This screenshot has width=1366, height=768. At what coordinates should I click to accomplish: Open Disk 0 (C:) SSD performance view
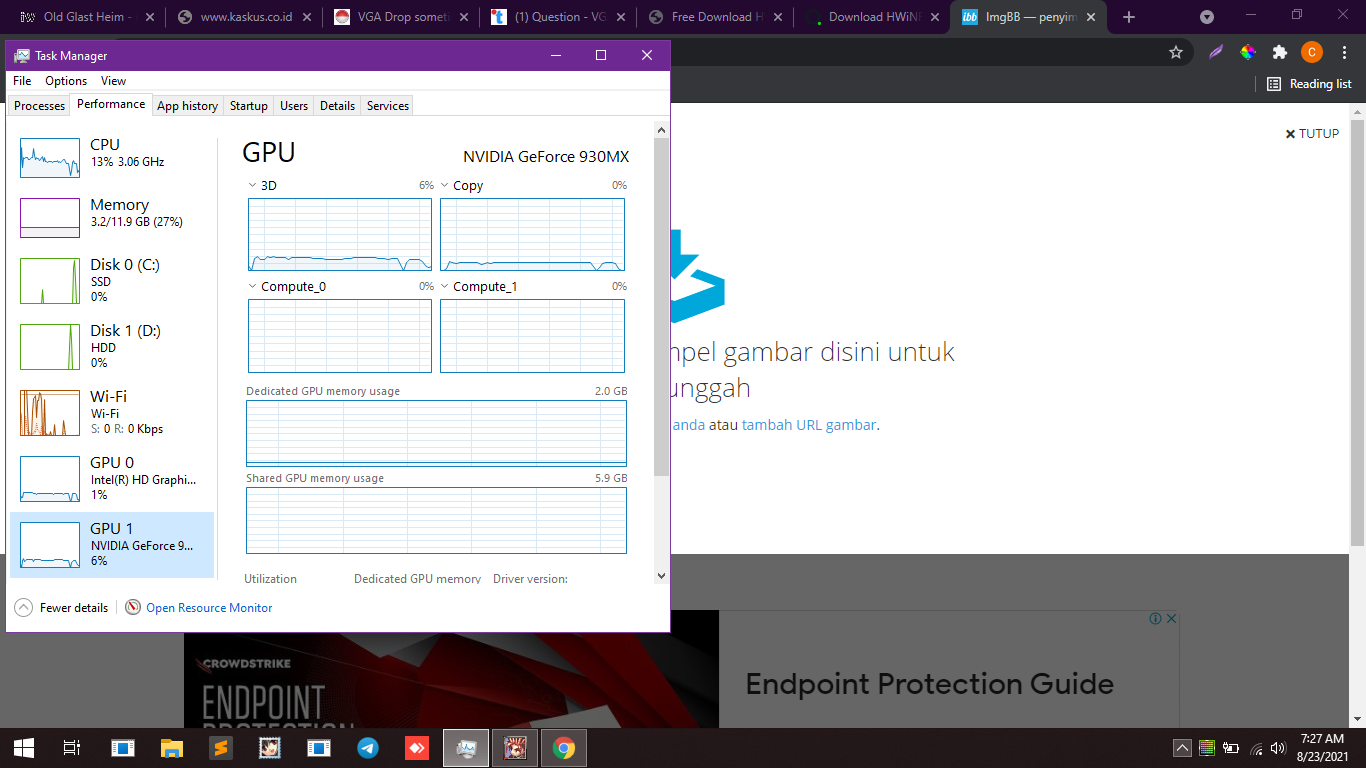112,281
